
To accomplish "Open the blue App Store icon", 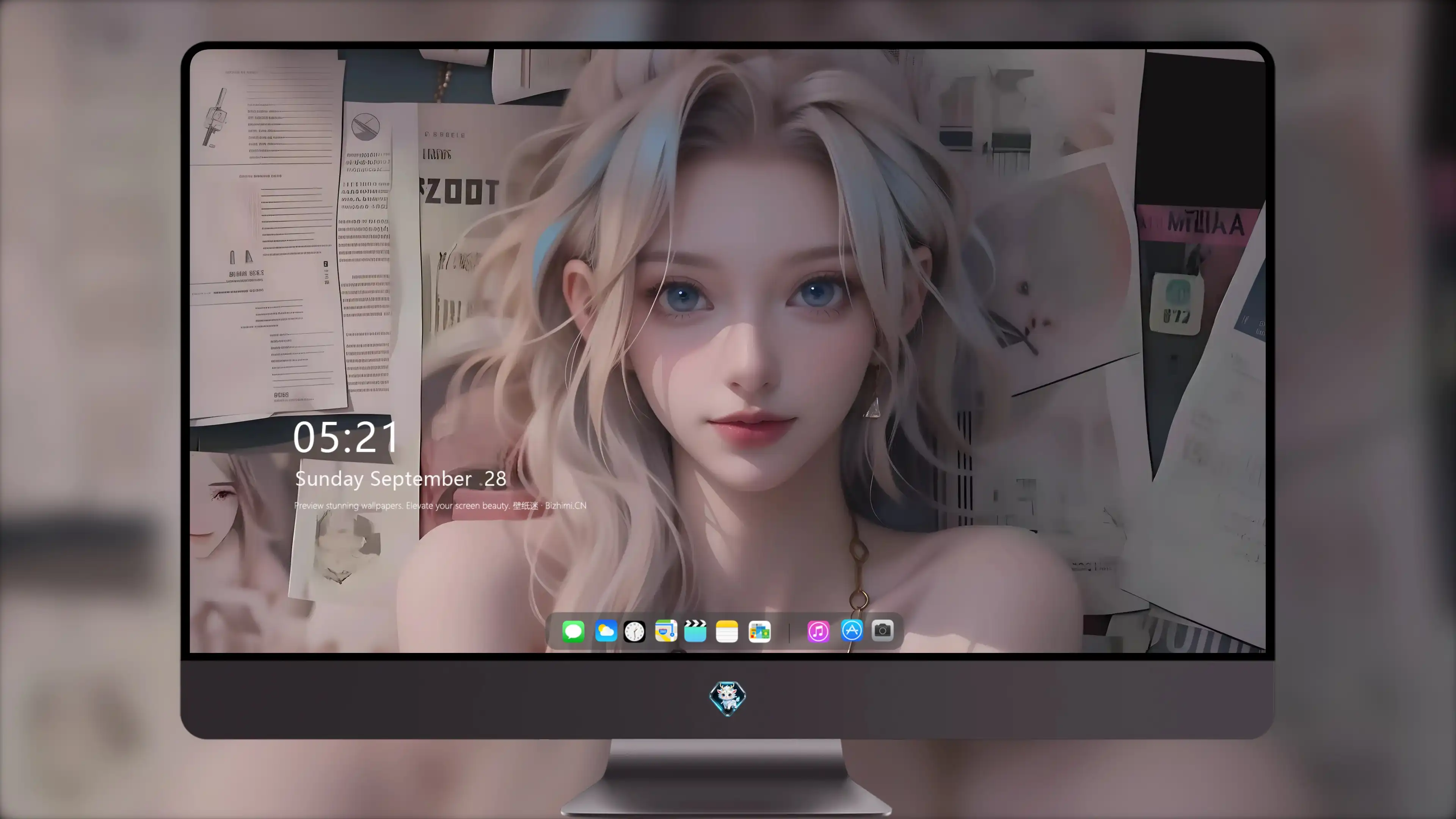I will tap(852, 631).
